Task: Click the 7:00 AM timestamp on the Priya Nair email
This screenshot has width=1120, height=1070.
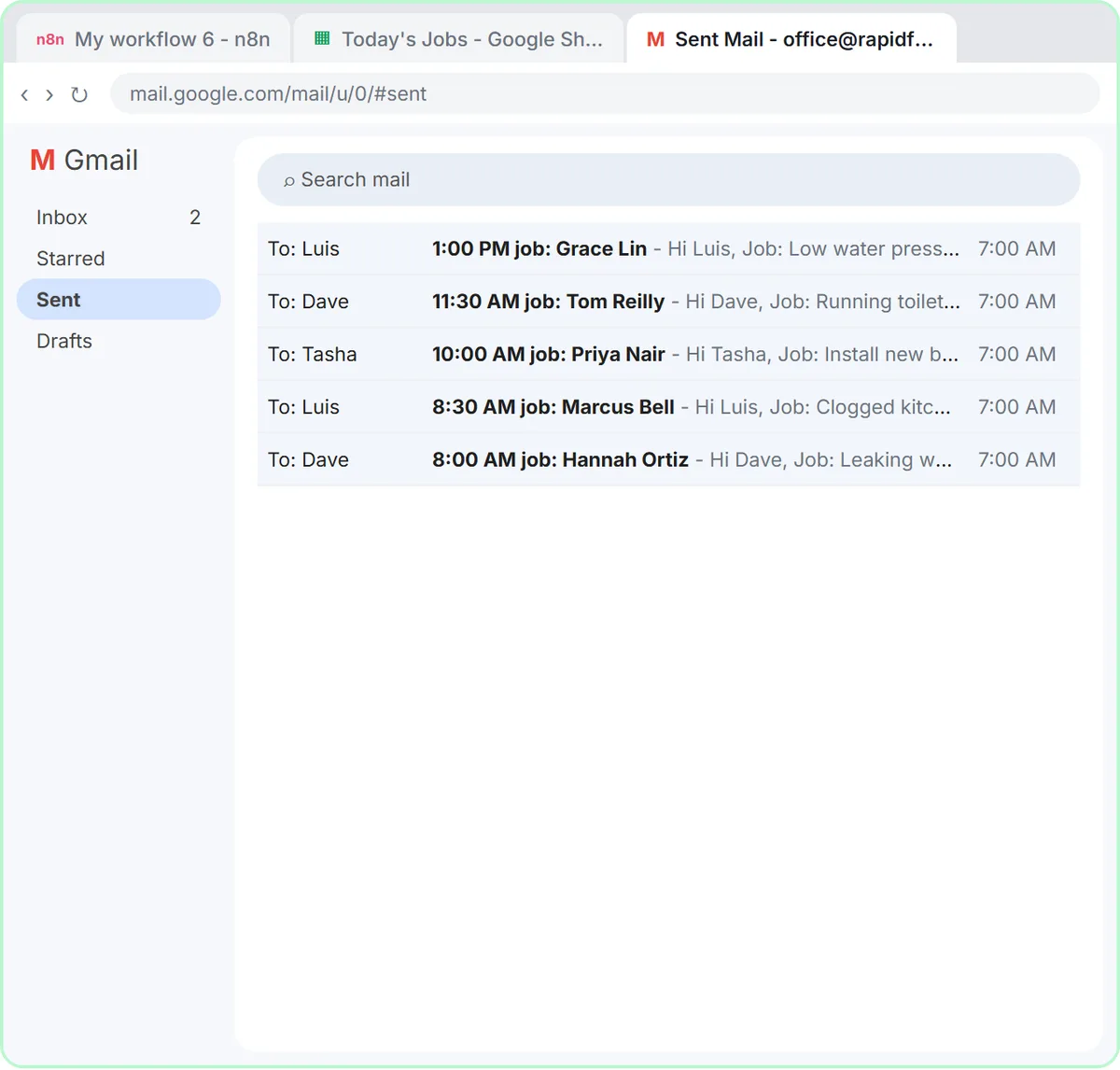Action: 1017,355
